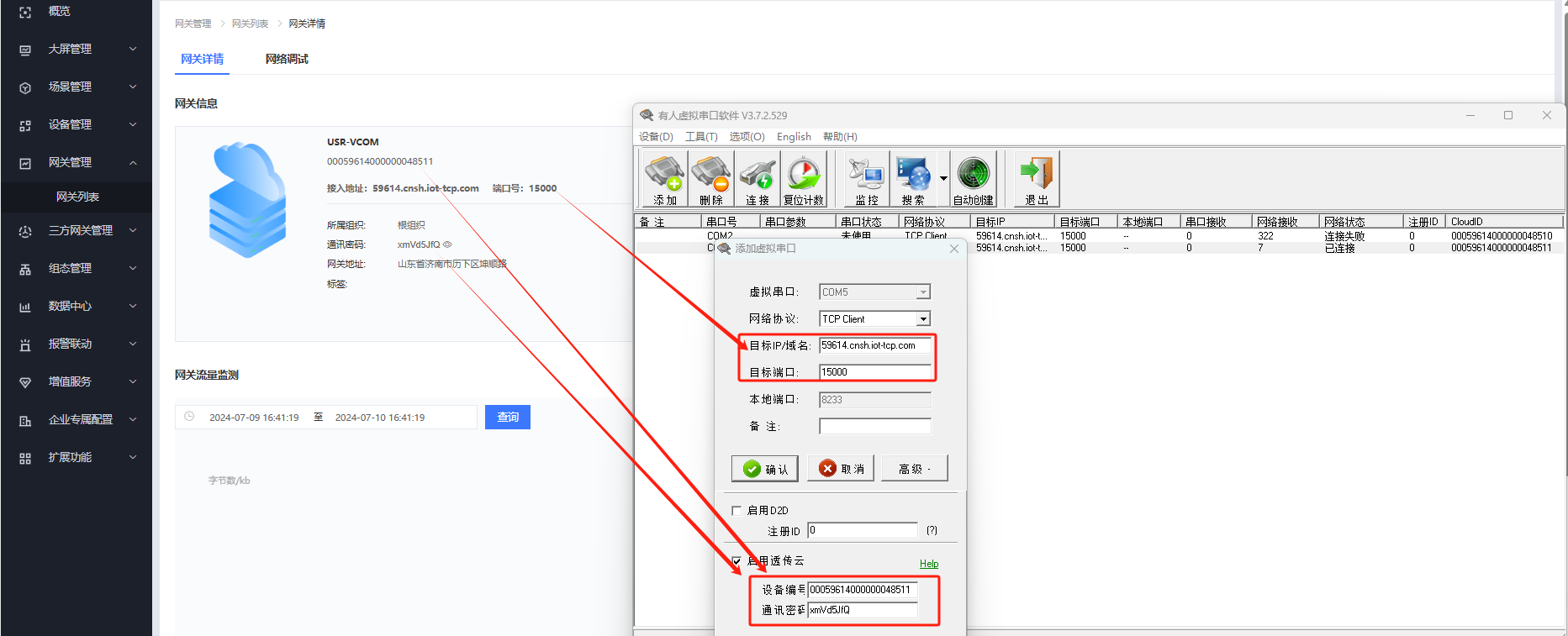Expand the 数据中心 menu chevron
Screen dimensions: 1568x636
[x=133, y=306]
